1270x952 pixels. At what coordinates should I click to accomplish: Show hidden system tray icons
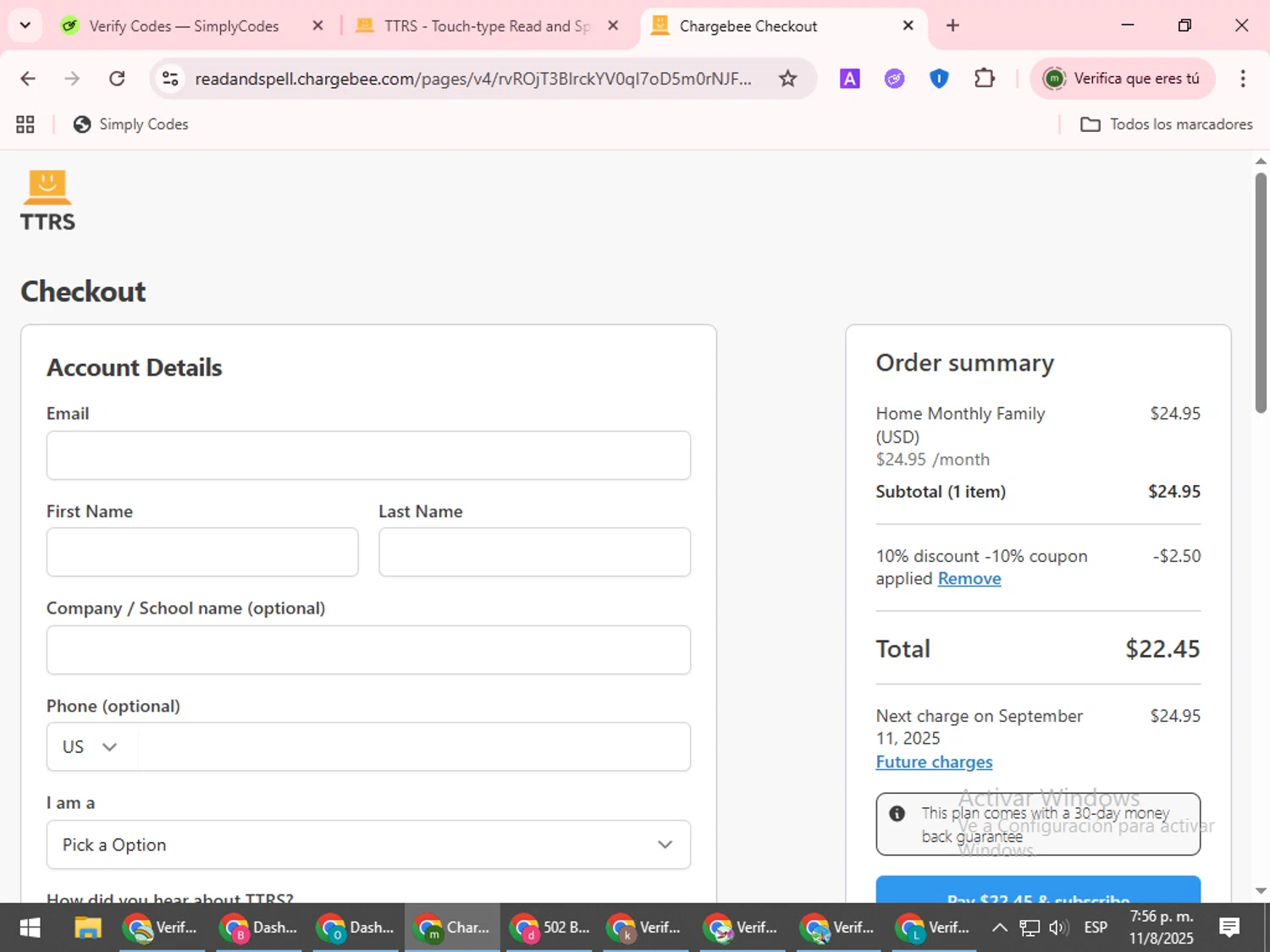coord(999,927)
